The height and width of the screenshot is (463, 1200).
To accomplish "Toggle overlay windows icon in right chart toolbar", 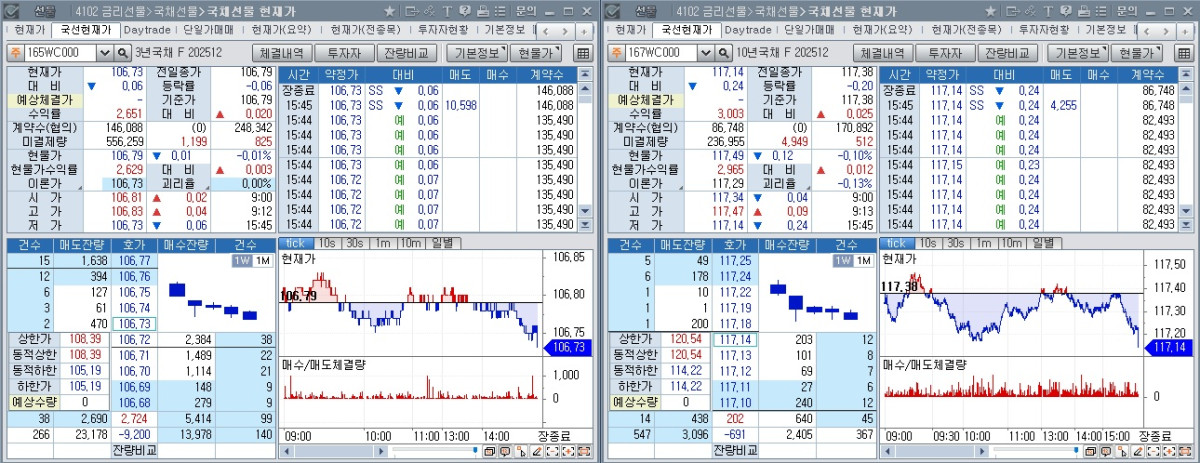I will [1091, 452].
